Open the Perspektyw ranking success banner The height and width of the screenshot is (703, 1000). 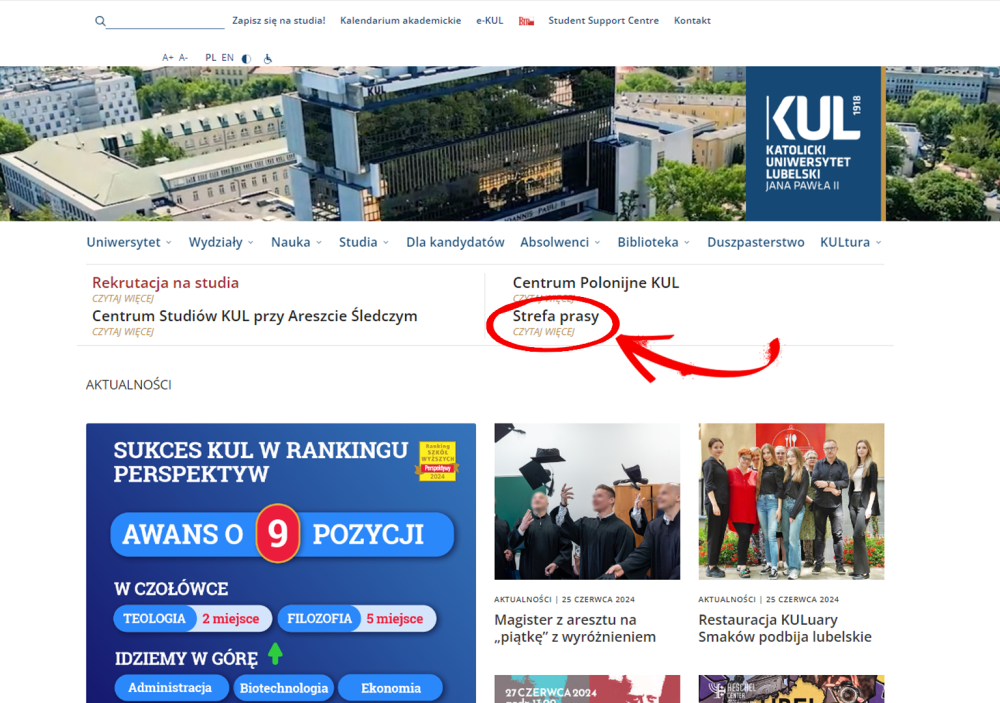pos(280,562)
